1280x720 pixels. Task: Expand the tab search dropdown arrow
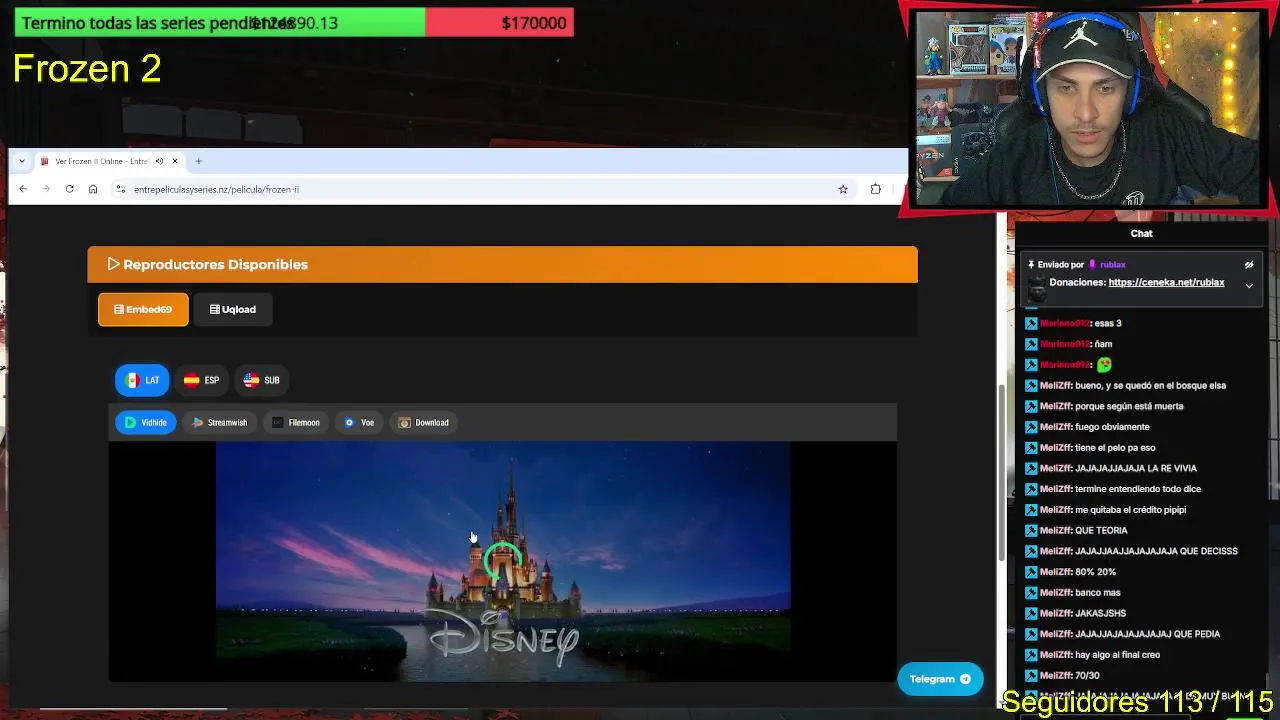[x=22, y=161]
